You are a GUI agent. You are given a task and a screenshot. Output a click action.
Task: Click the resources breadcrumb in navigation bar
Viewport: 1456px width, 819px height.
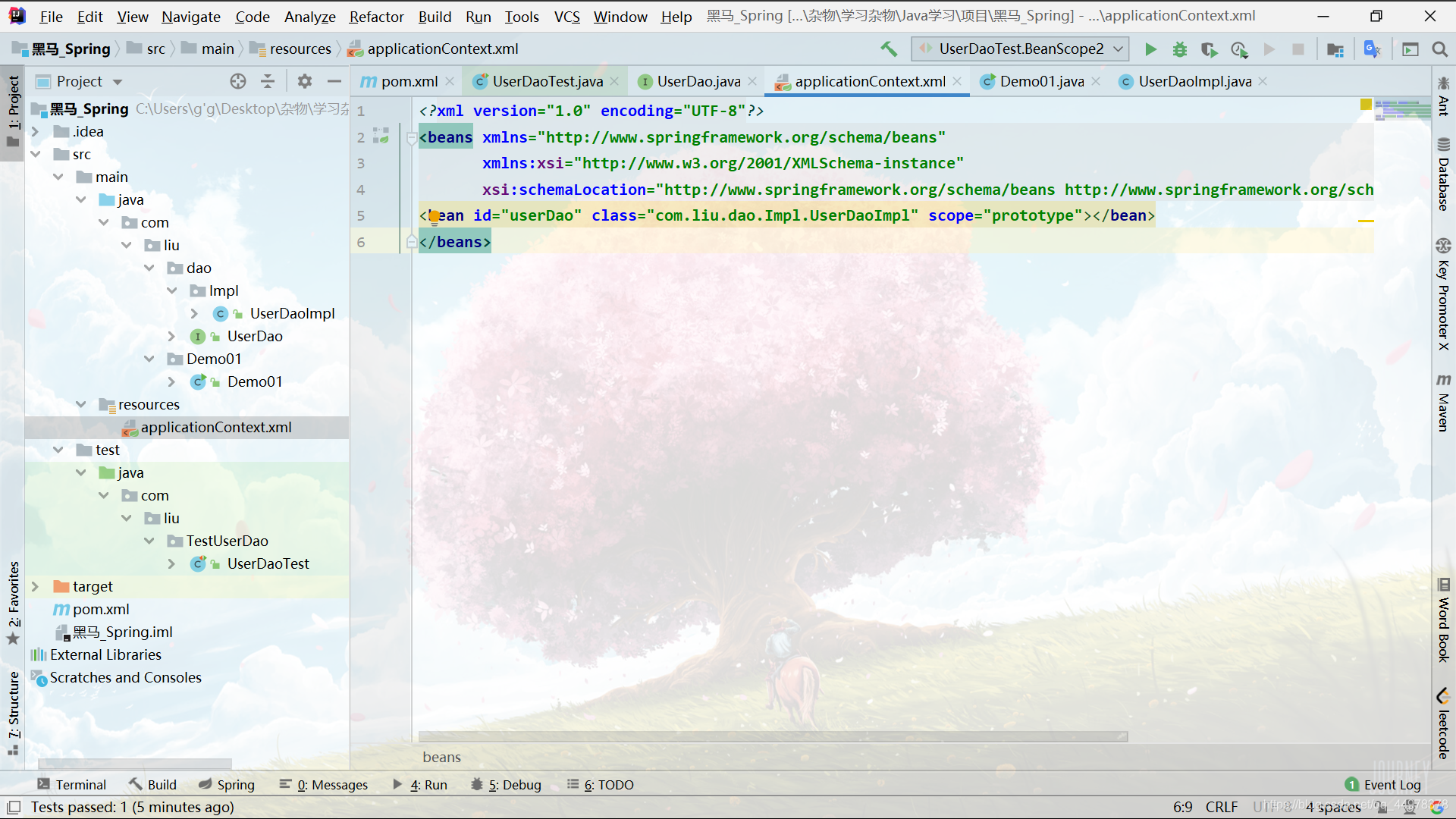291,49
